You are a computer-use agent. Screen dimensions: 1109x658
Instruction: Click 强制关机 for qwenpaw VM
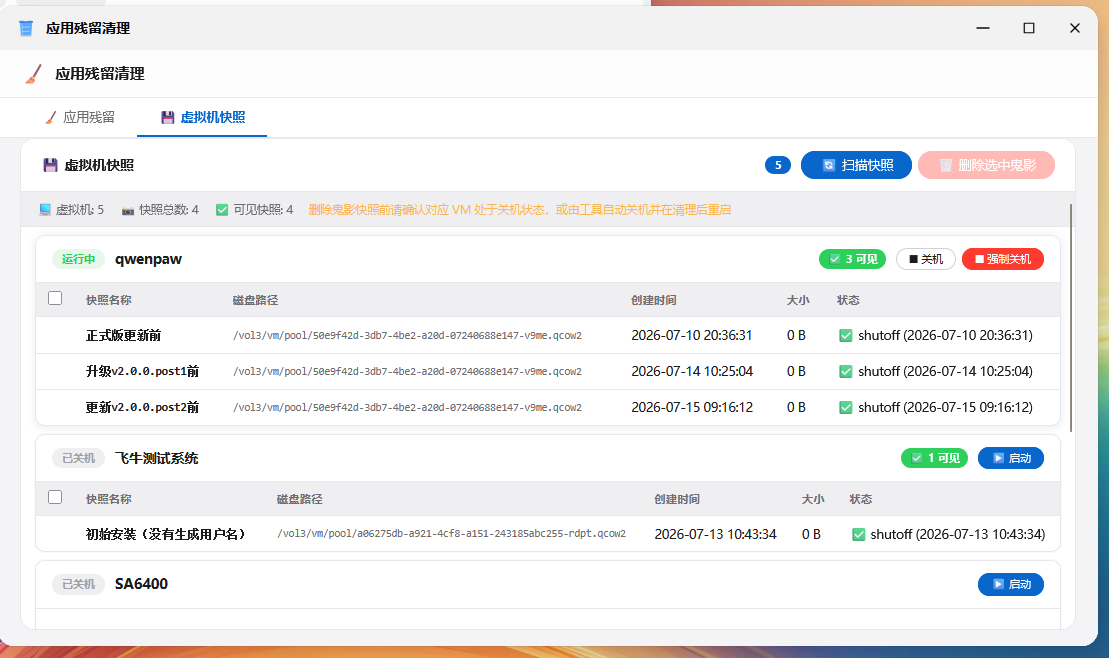point(1002,259)
